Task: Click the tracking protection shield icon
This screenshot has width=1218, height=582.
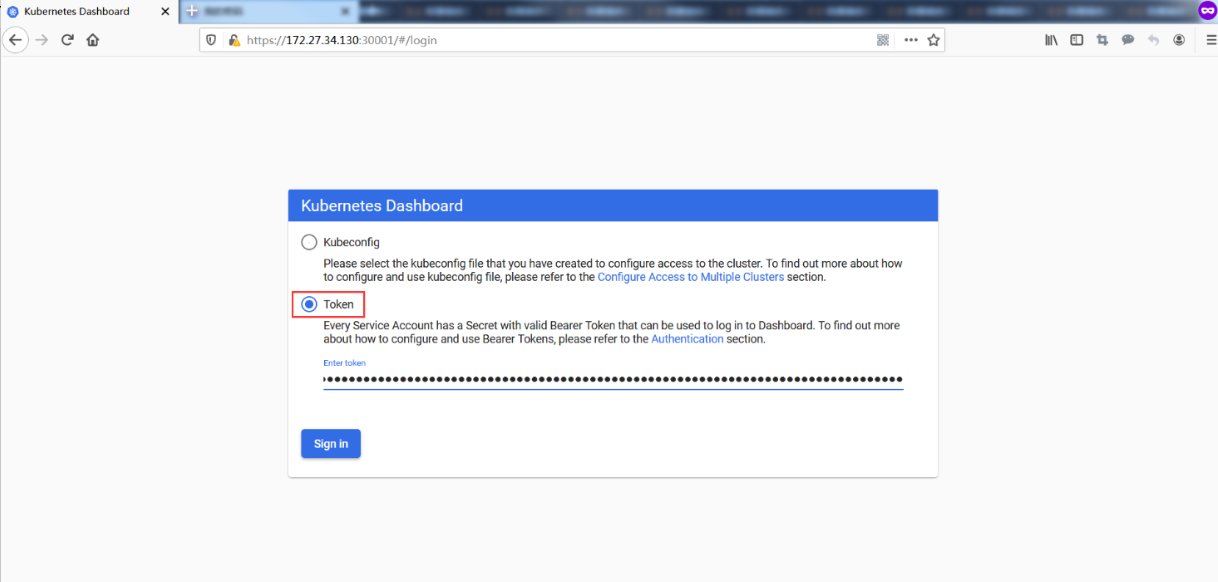Action: coord(212,40)
